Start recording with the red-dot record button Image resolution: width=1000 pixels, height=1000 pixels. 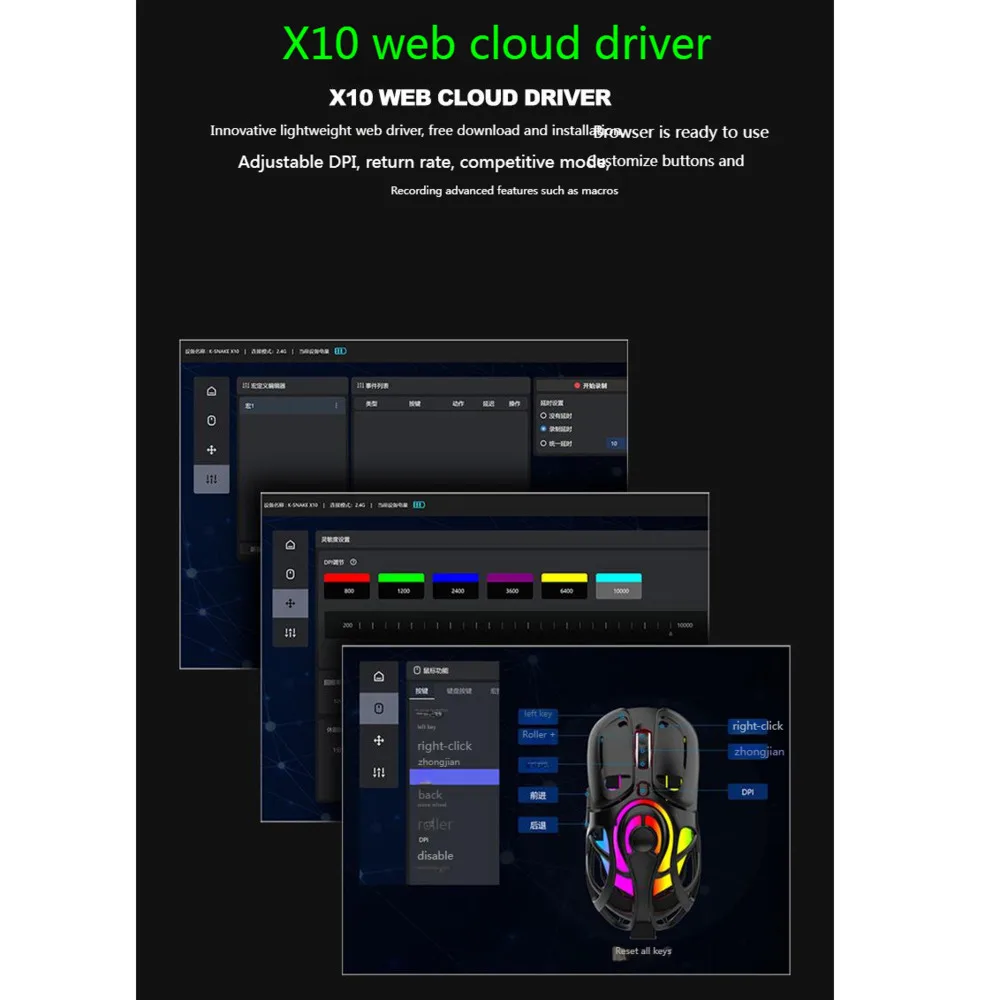pos(591,385)
